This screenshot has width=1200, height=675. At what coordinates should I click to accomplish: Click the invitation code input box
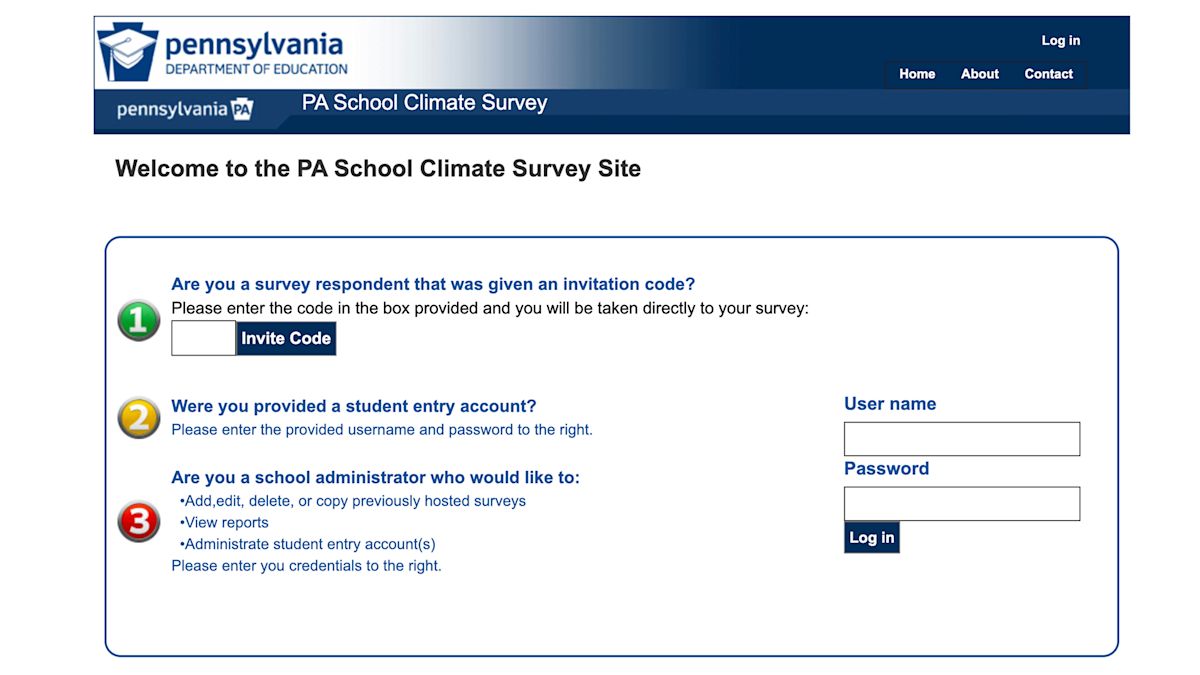coord(203,338)
